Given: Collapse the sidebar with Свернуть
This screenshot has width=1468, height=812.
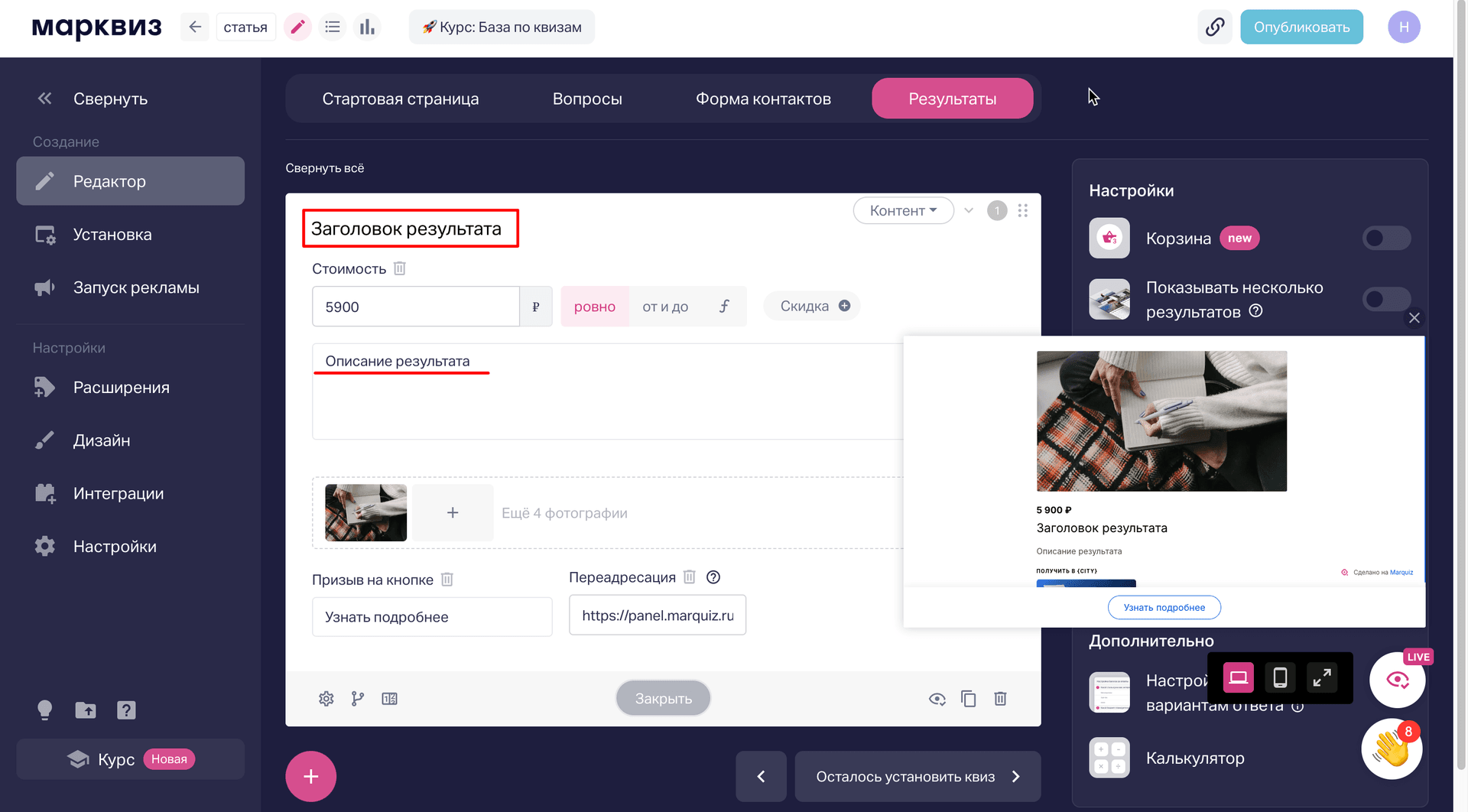Looking at the screenshot, I should [x=92, y=99].
